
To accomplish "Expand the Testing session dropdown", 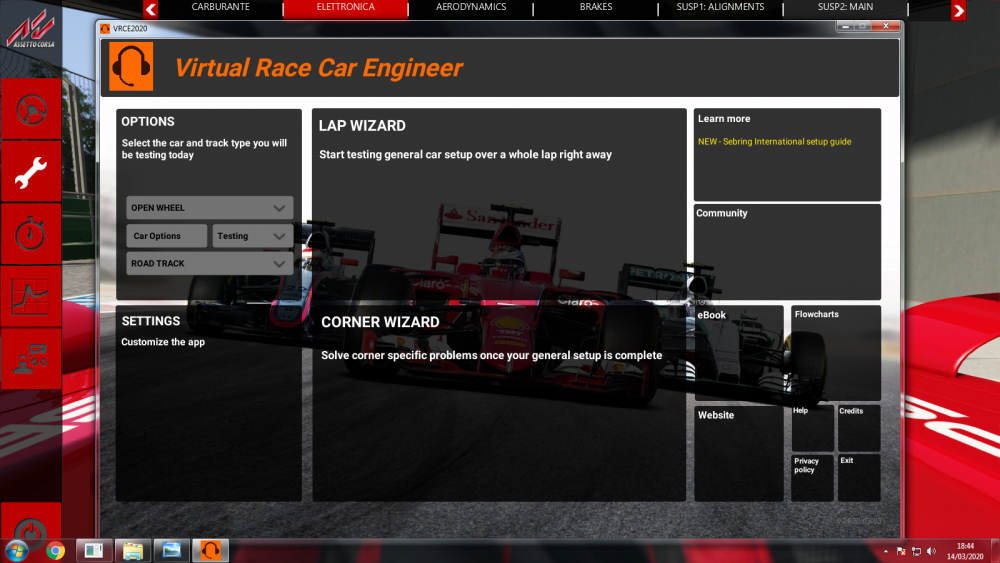I will click(253, 236).
